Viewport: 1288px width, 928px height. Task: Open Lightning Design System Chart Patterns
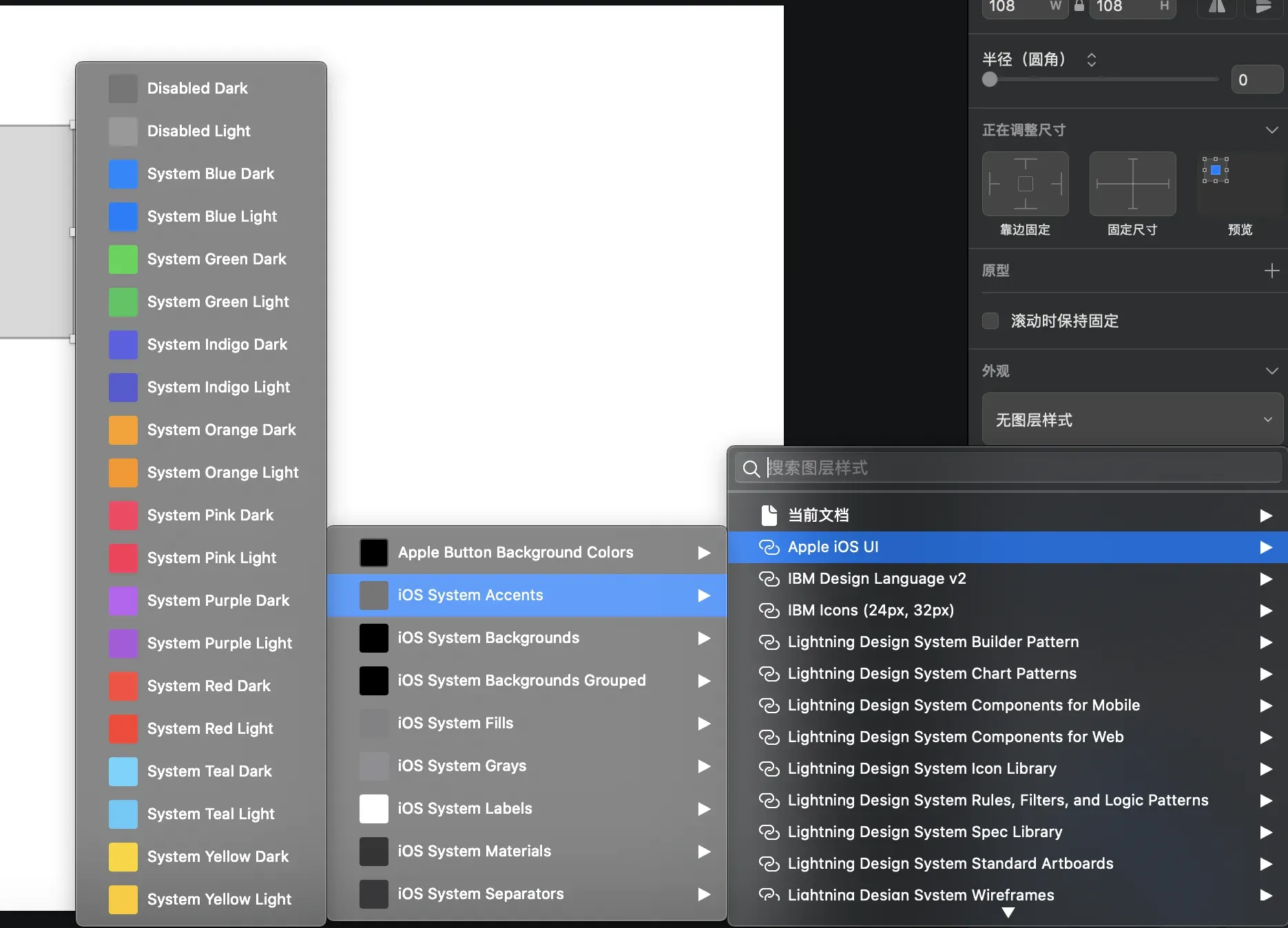pyautogui.click(x=1008, y=674)
